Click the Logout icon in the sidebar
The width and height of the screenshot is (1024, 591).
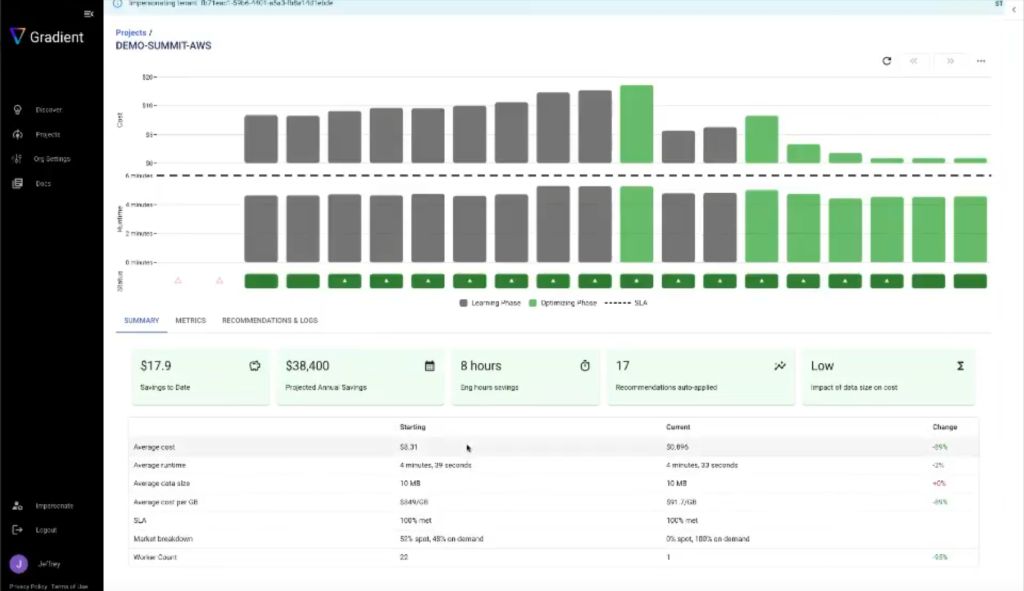tap(18, 530)
